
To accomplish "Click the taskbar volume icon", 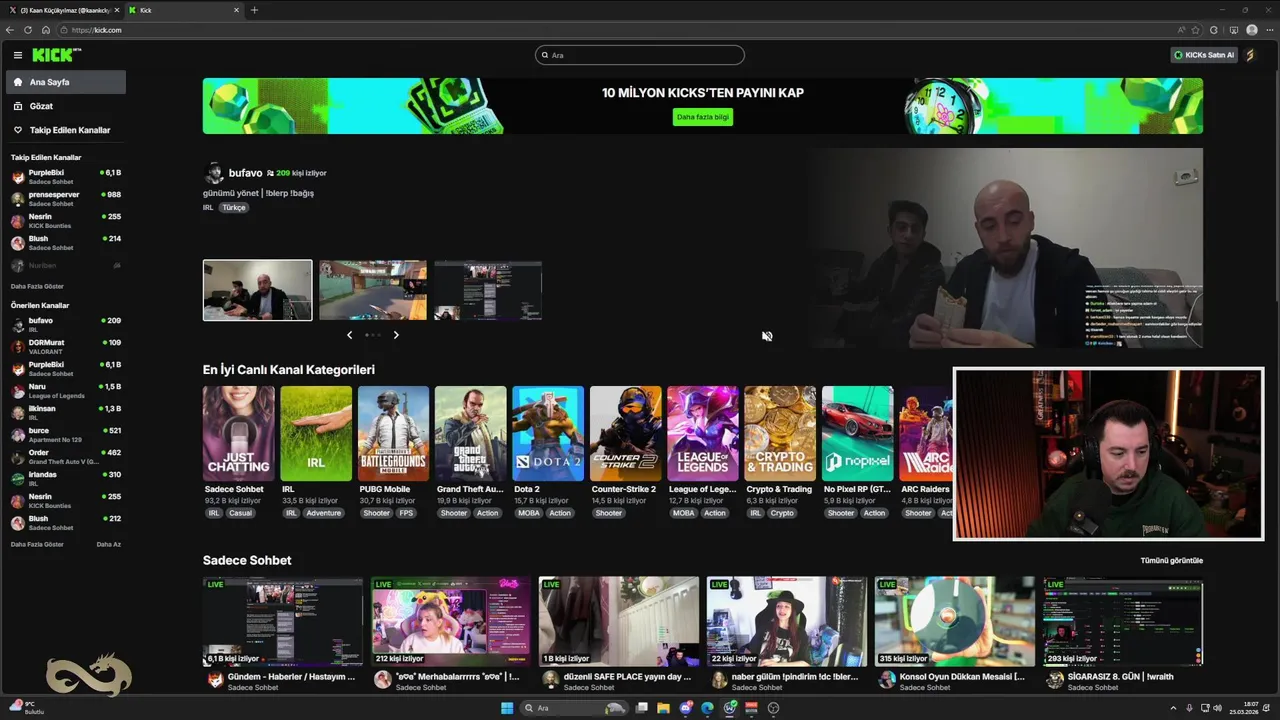I will (1217, 708).
